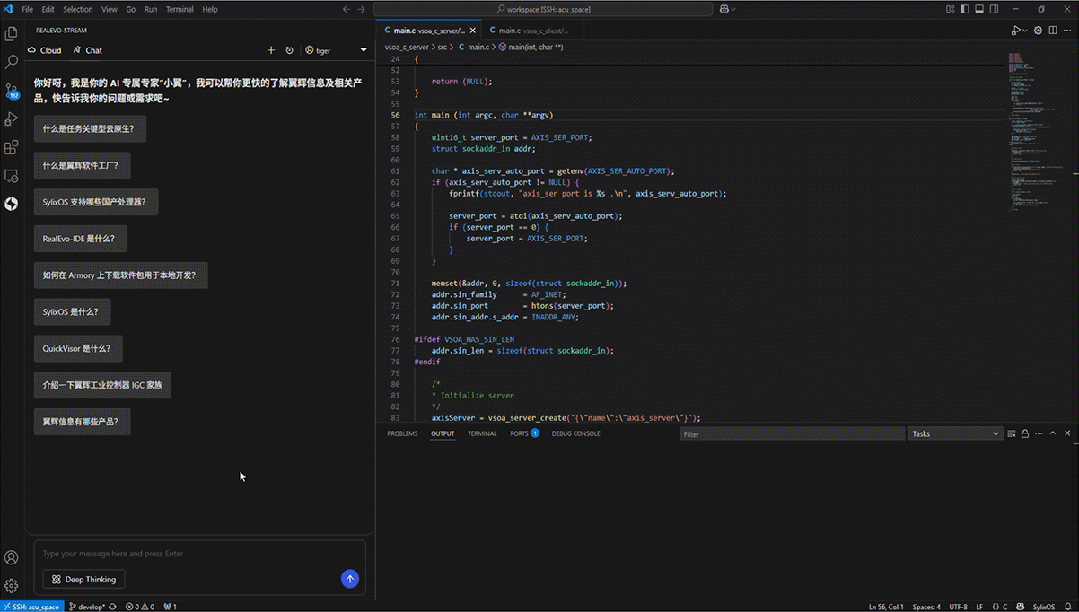Open the Extensions view

[x=11, y=147]
